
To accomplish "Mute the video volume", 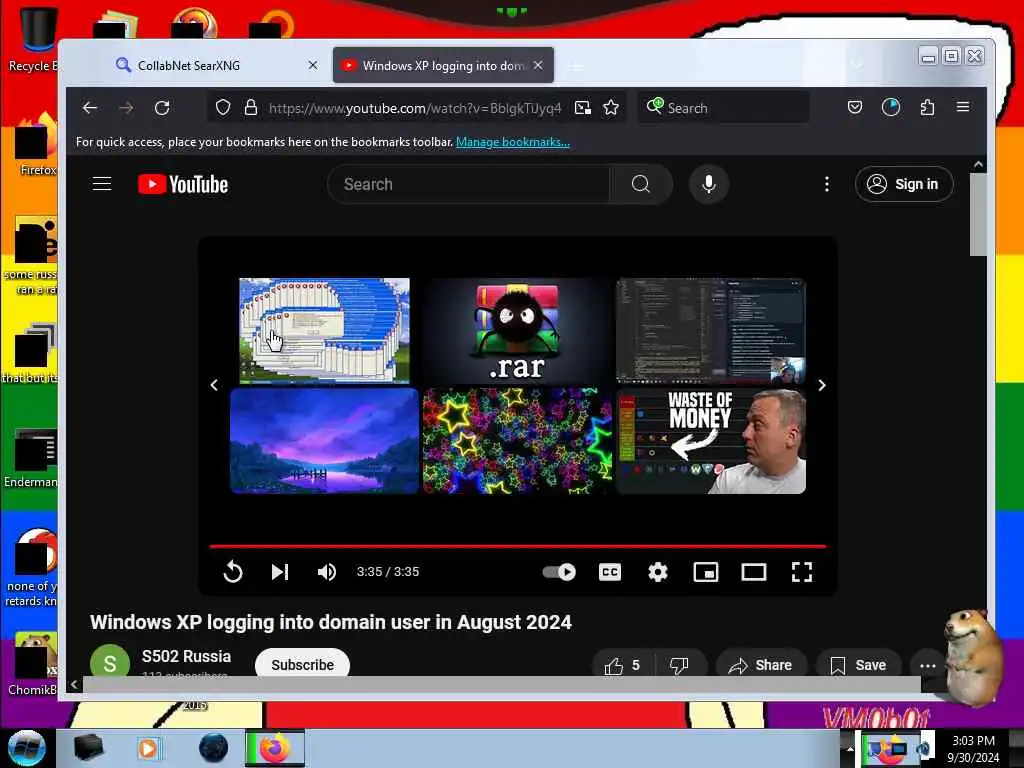I will 327,572.
